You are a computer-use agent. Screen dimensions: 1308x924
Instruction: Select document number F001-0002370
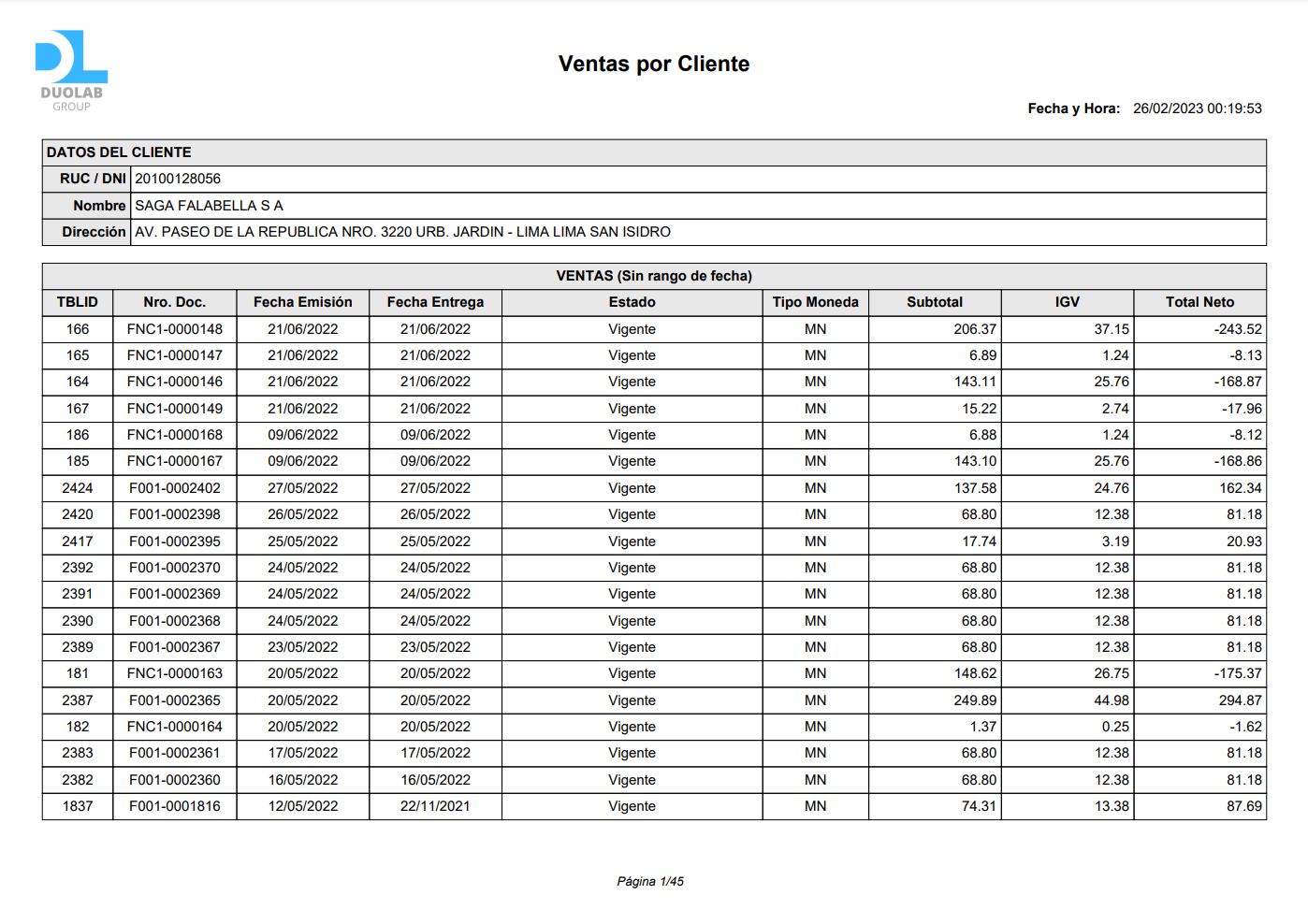pos(175,568)
